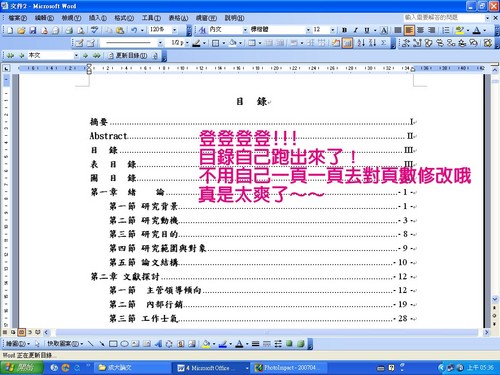Toggle numbered list formatting
The height and width of the screenshot is (375, 500).
point(446,30)
